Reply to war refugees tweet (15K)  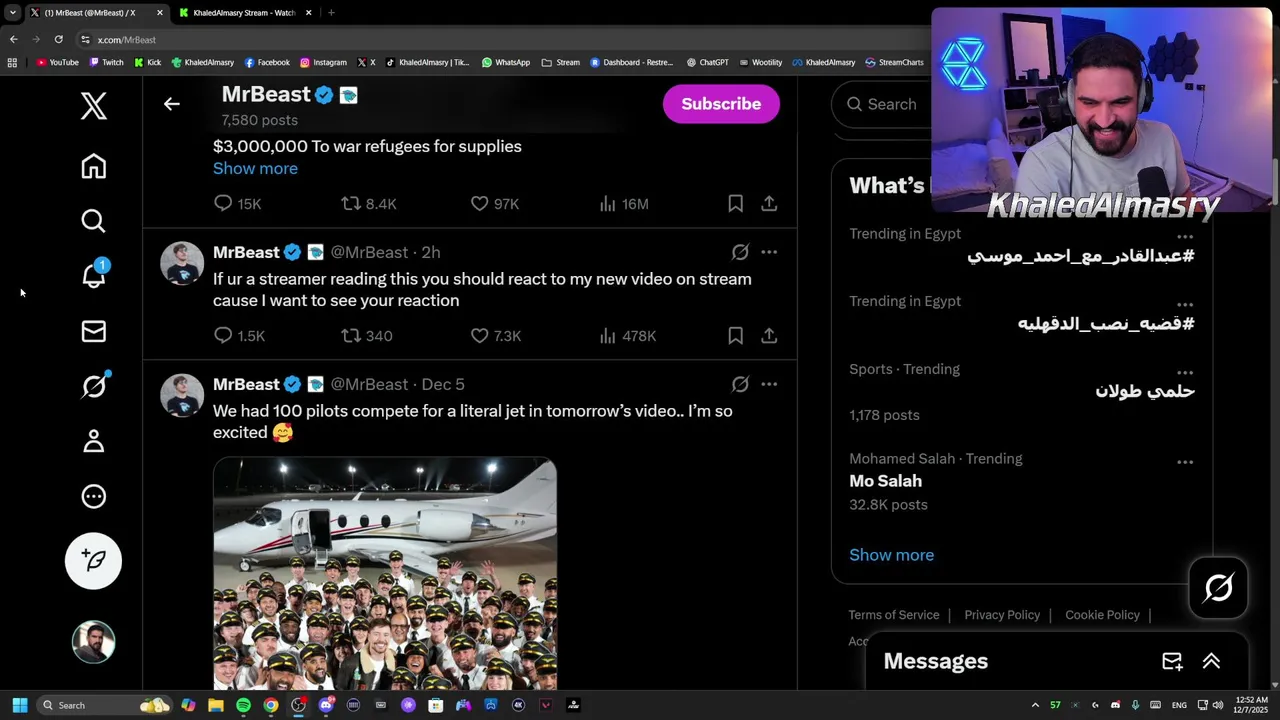237,204
